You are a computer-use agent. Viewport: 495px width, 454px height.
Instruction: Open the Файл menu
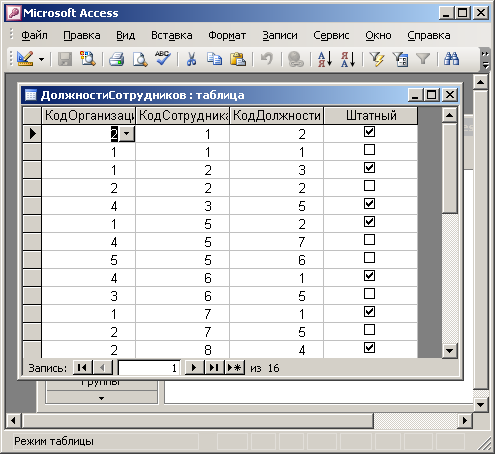pyautogui.click(x=34, y=35)
